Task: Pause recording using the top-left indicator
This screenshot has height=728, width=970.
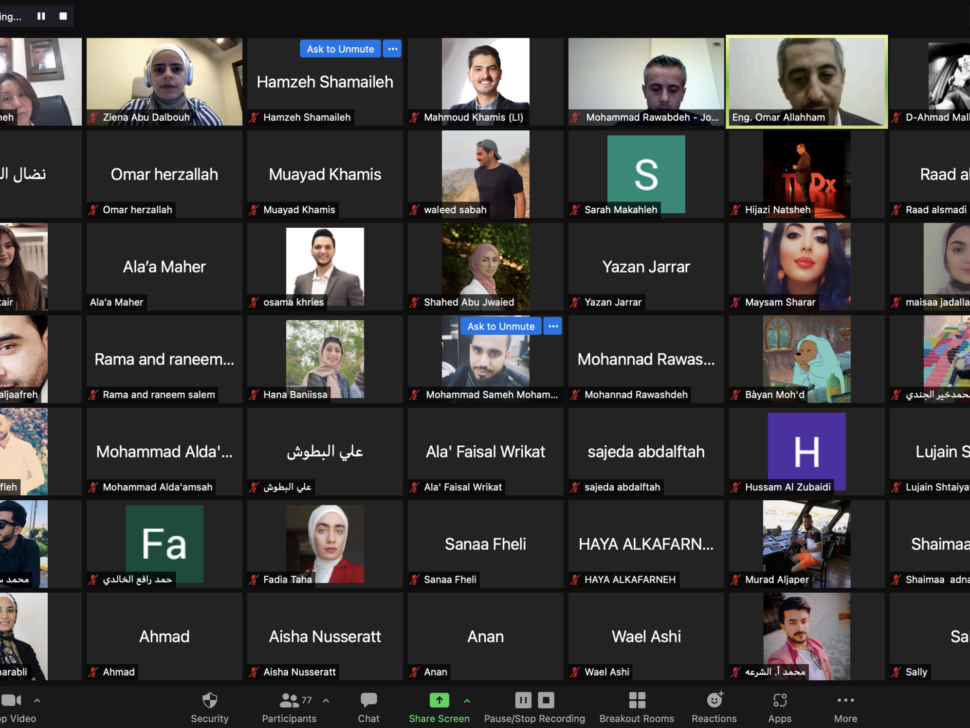Action: [x=41, y=16]
